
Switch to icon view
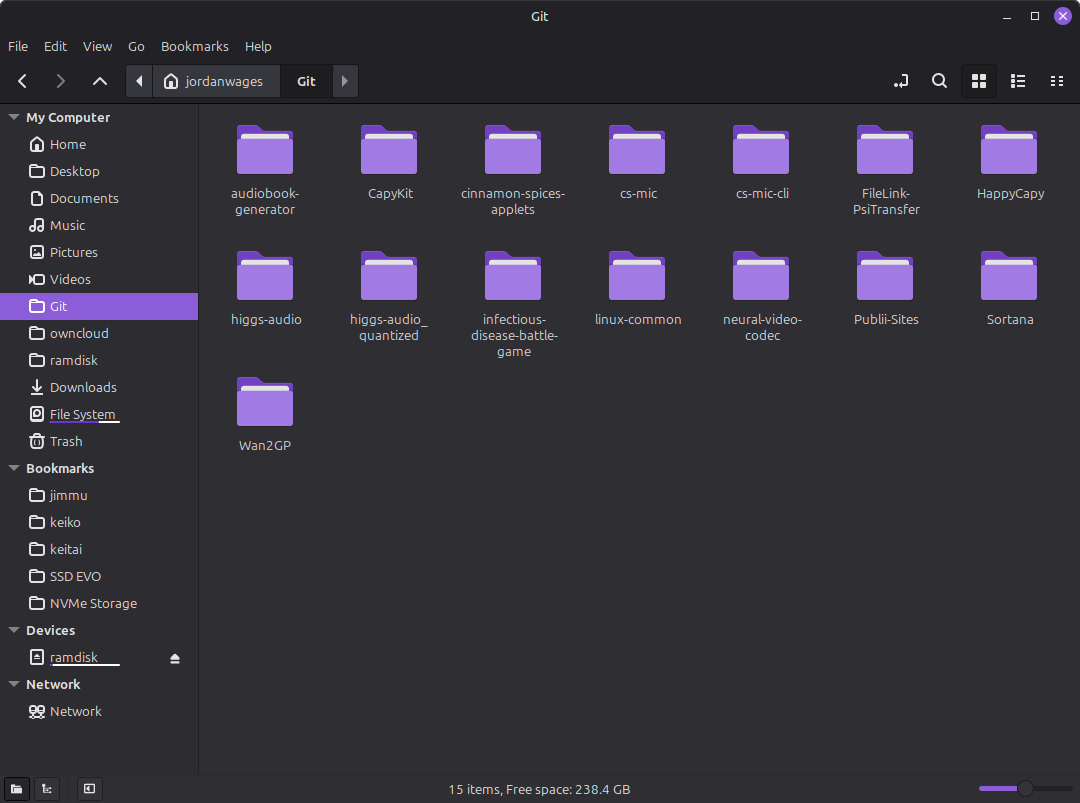(979, 81)
